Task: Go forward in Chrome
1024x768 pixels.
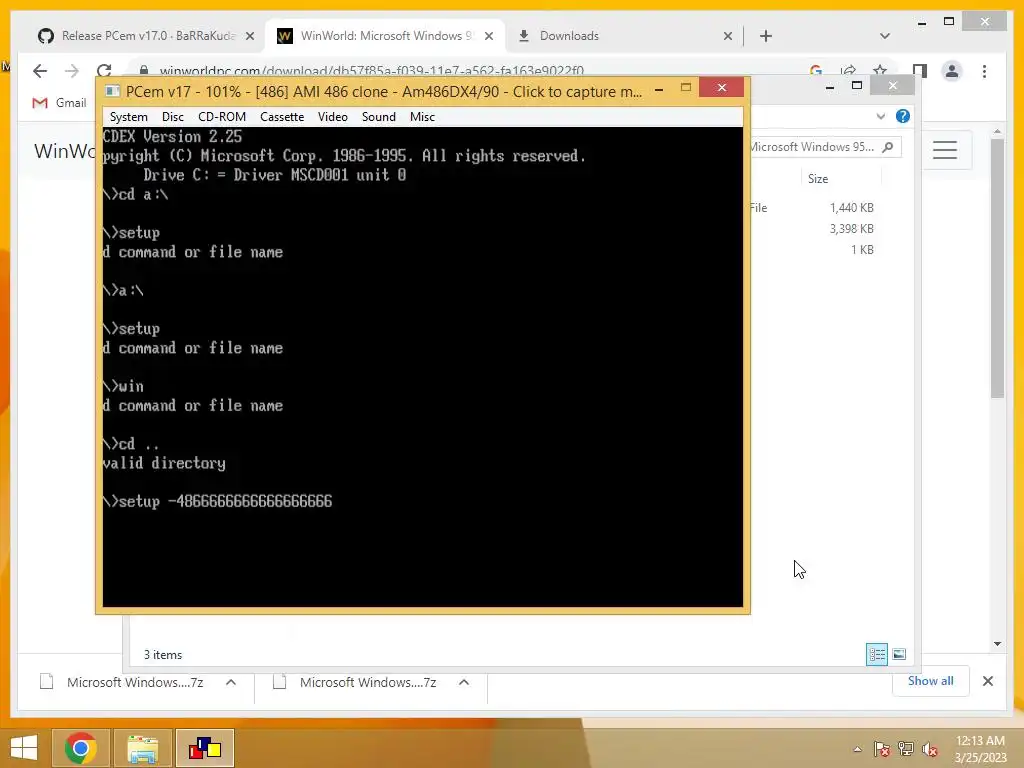Action: (72, 71)
